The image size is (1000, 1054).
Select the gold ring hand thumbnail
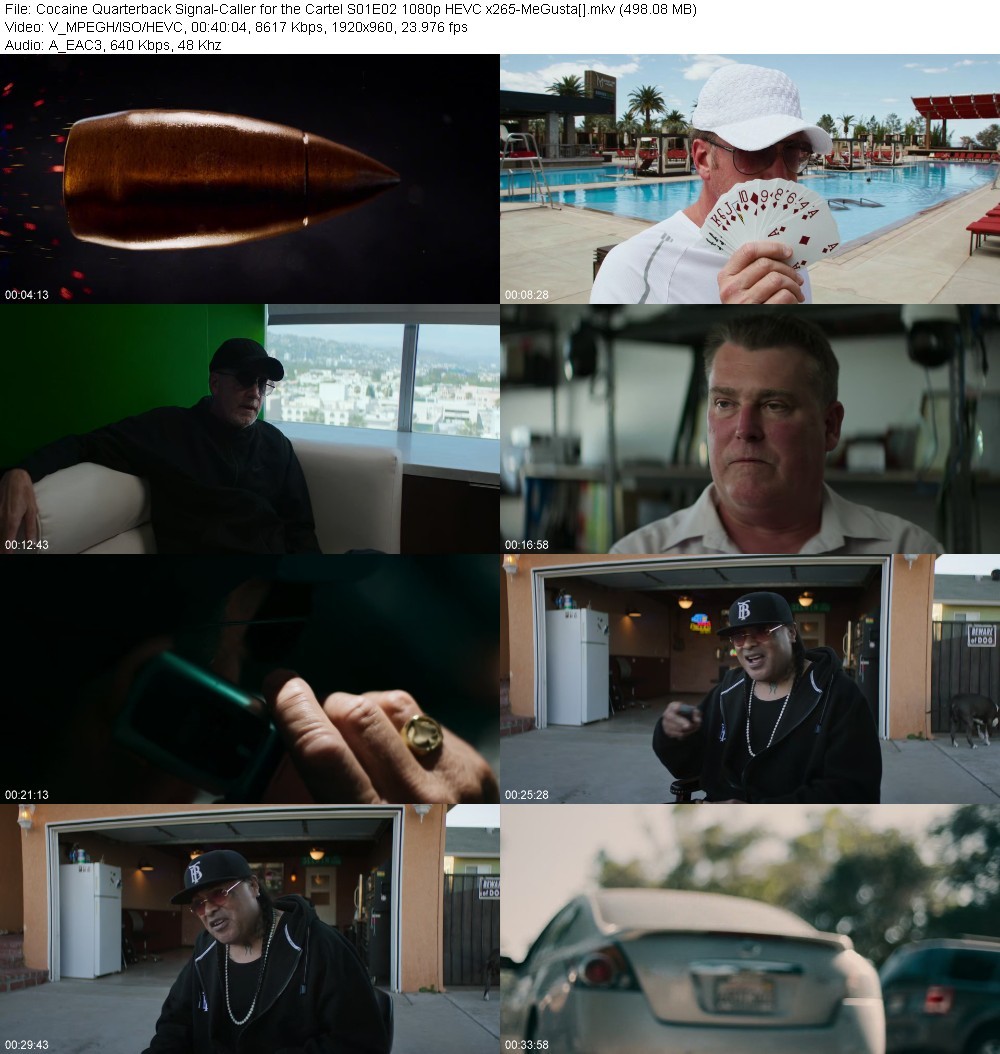[250, 679]
